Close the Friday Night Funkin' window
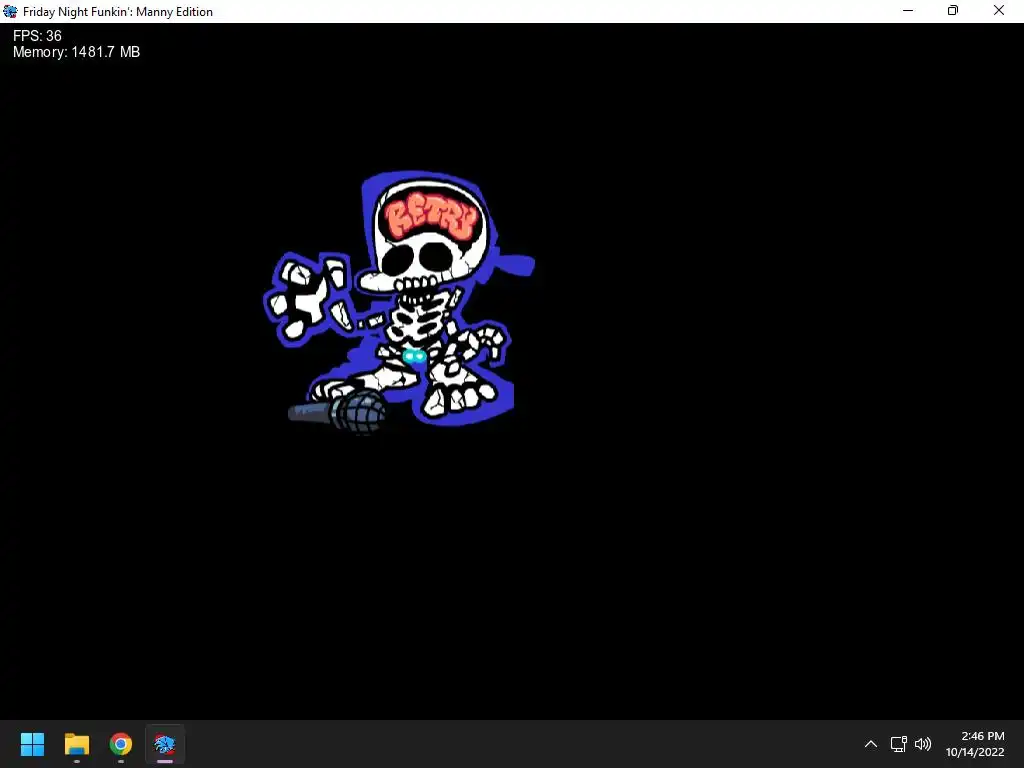Screen dimensions: 1024x768 point(999,11)
